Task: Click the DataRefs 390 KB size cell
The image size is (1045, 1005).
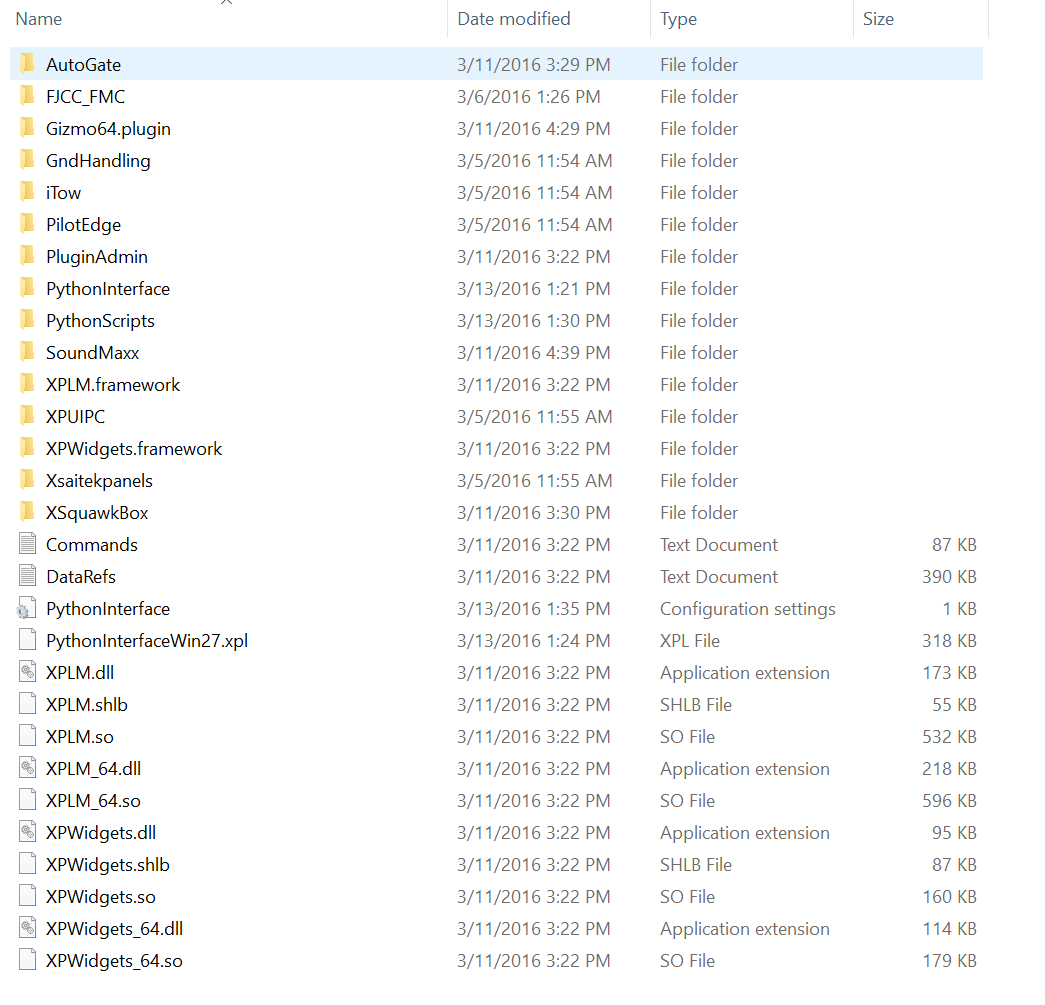Action: (x=949, y=576)
